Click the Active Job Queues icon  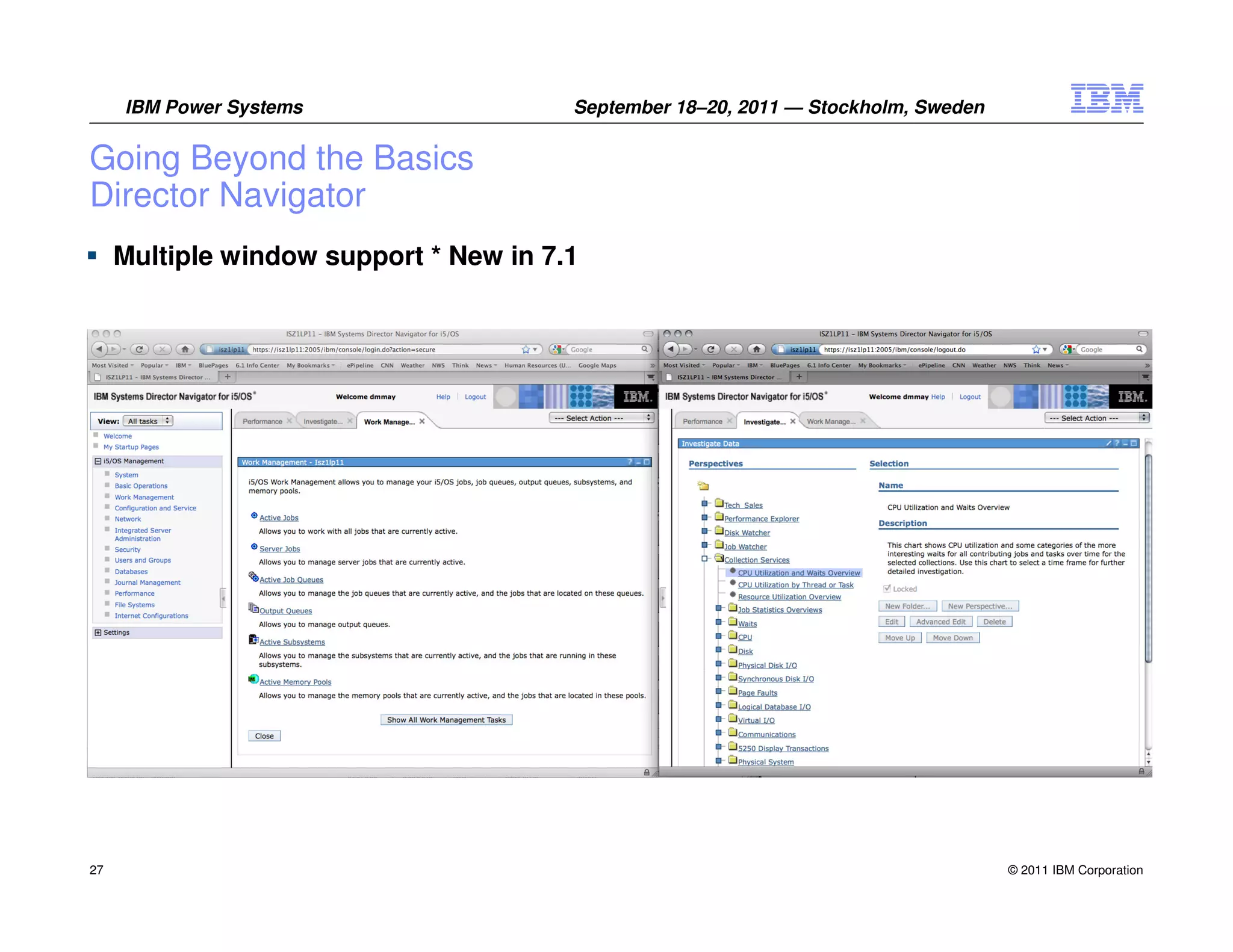(253, 577)
